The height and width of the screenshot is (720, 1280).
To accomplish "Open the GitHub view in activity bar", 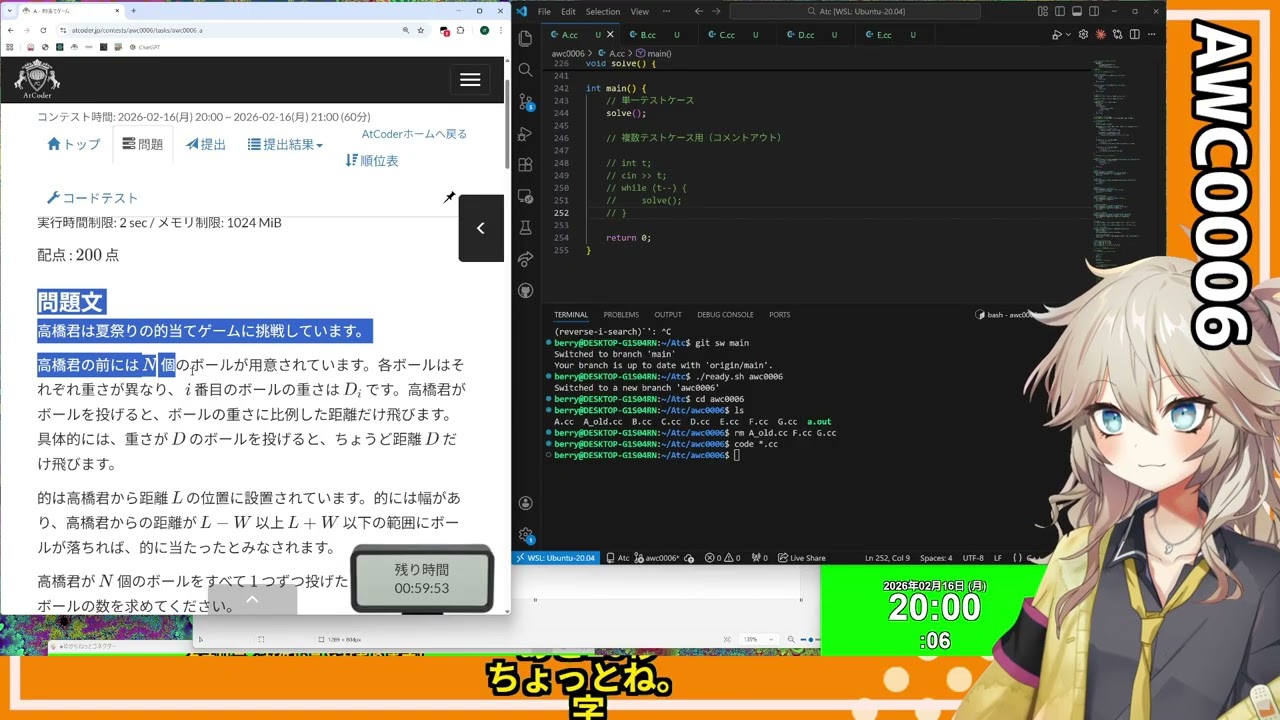I will tap(526, 290).
